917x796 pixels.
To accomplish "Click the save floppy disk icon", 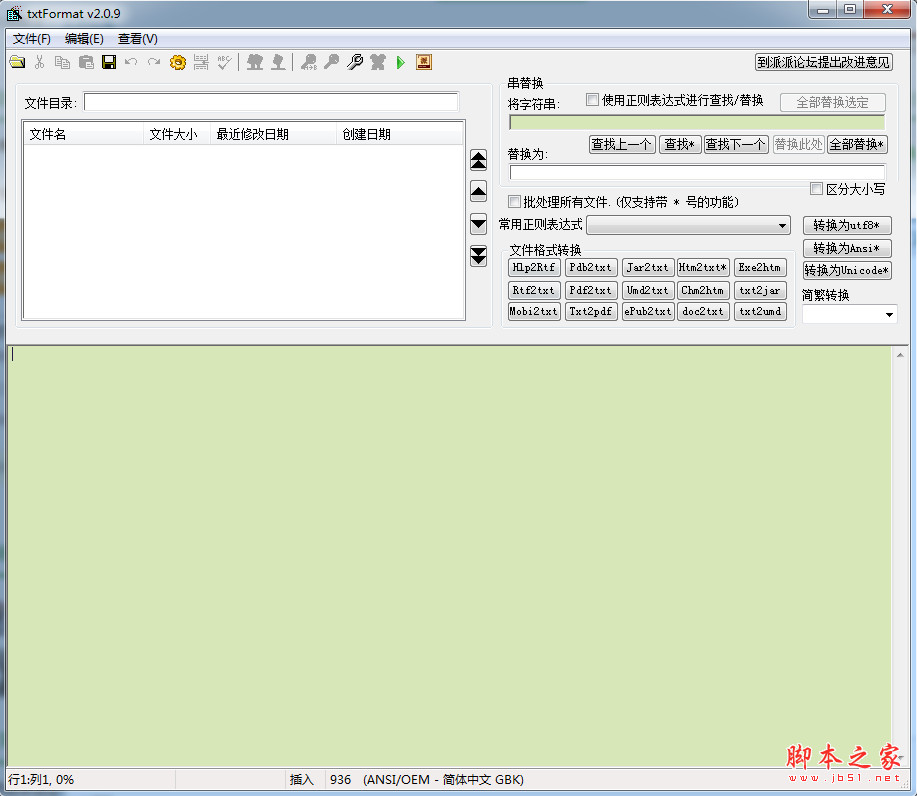I will coord(109,62).
